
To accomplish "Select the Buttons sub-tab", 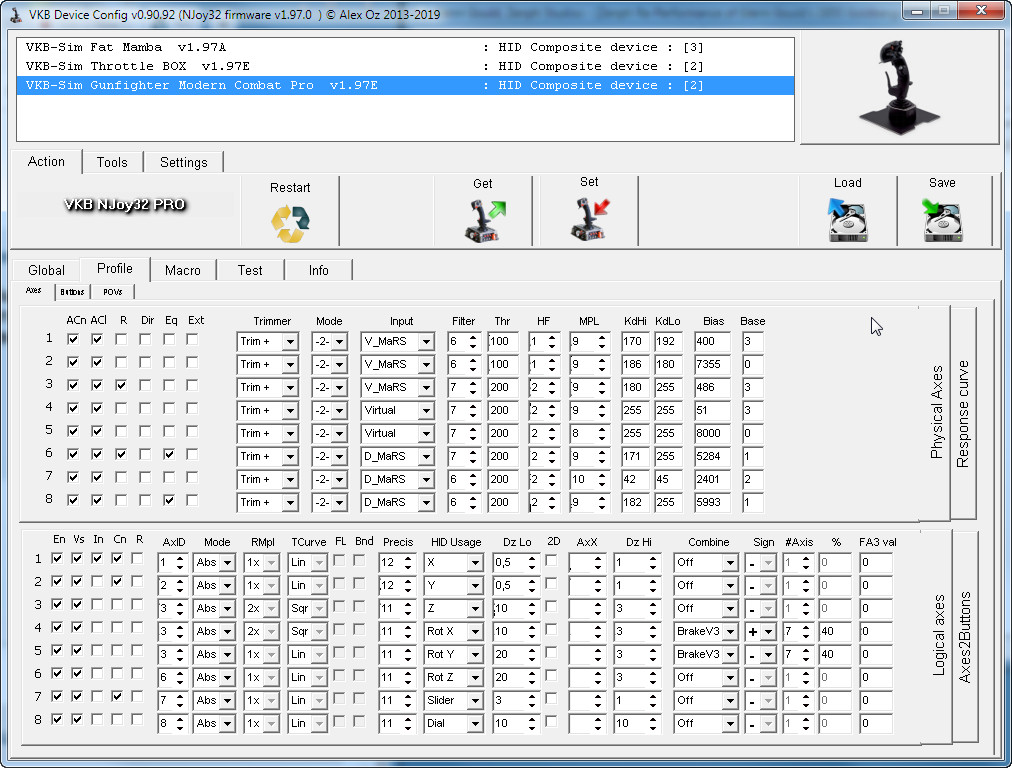I will (72, 292).
